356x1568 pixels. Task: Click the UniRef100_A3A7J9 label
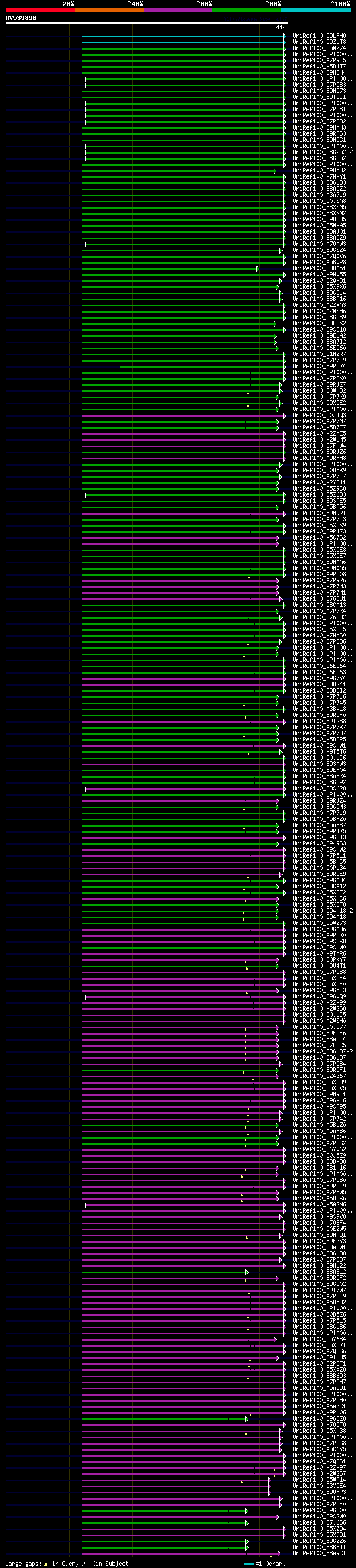pos(319,195)
